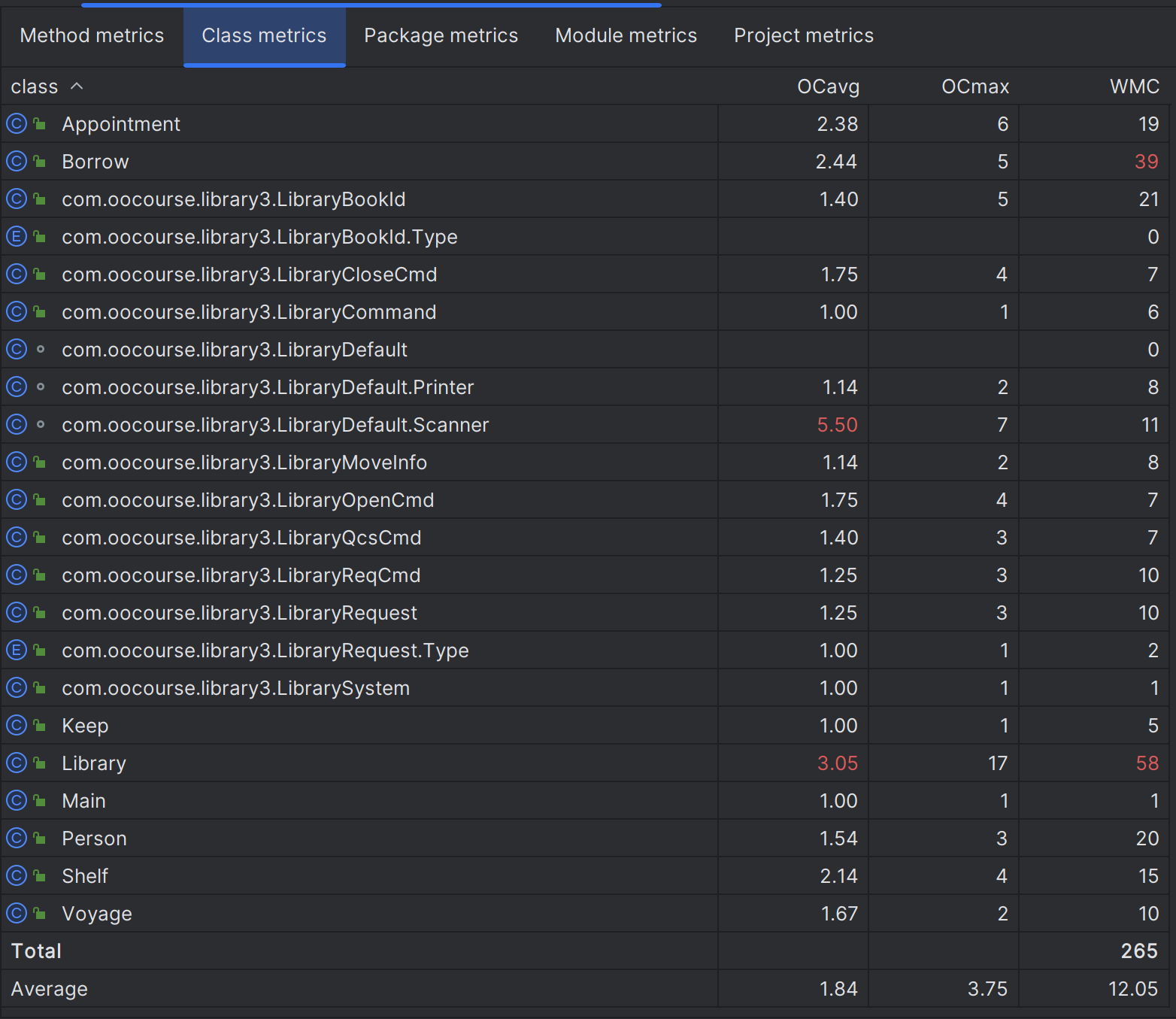Select the com.oocourse.library3.LibraryOpenCmd row name
The image size is (1176, 1019).
248,500
